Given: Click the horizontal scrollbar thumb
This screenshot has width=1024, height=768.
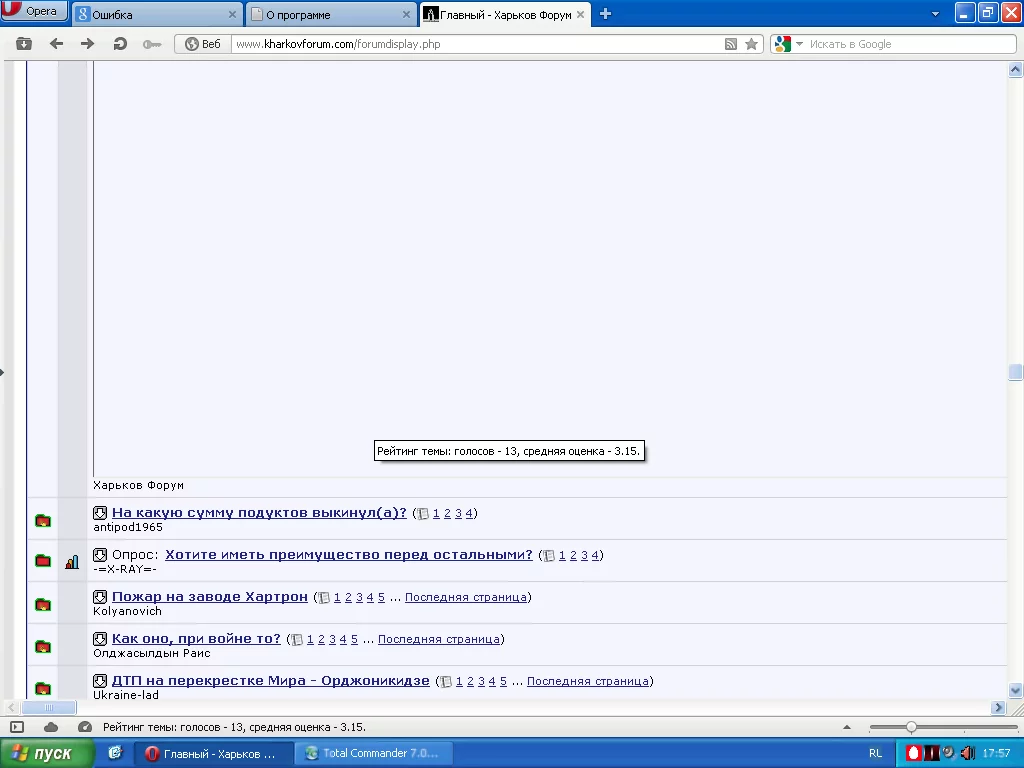Looking at the screenshot, I should [x=49, y=707].
